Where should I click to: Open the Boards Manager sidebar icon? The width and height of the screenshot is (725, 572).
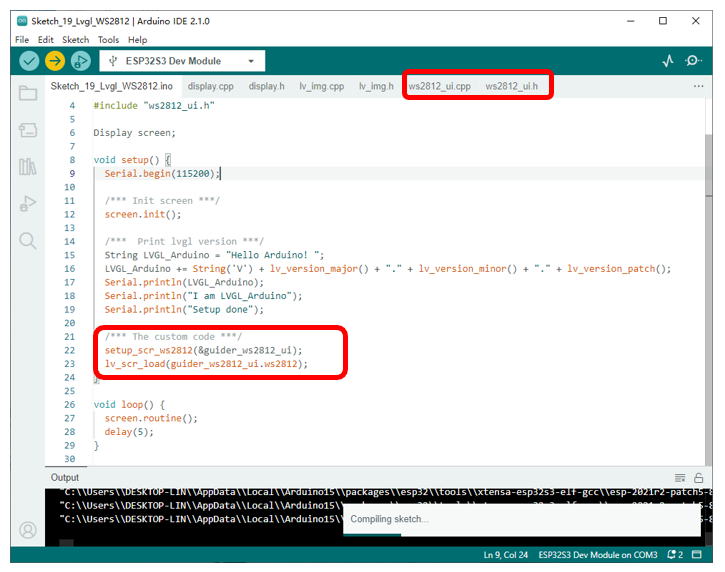[x=28, y=130]
